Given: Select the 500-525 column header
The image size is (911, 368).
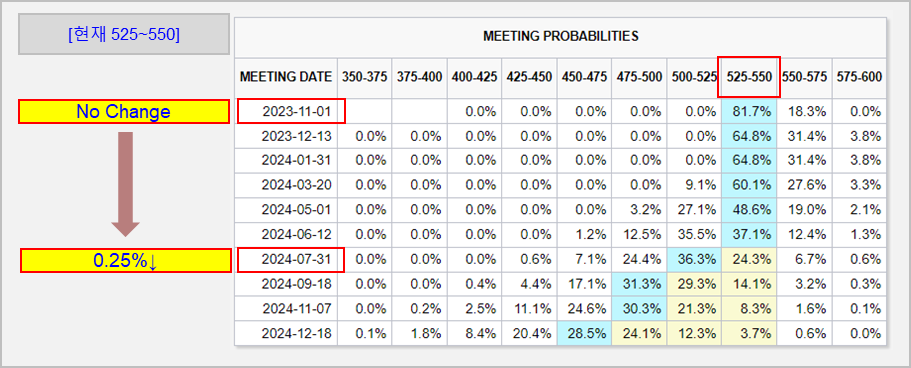Looking at the screenshot, I should tap(694, 77).
